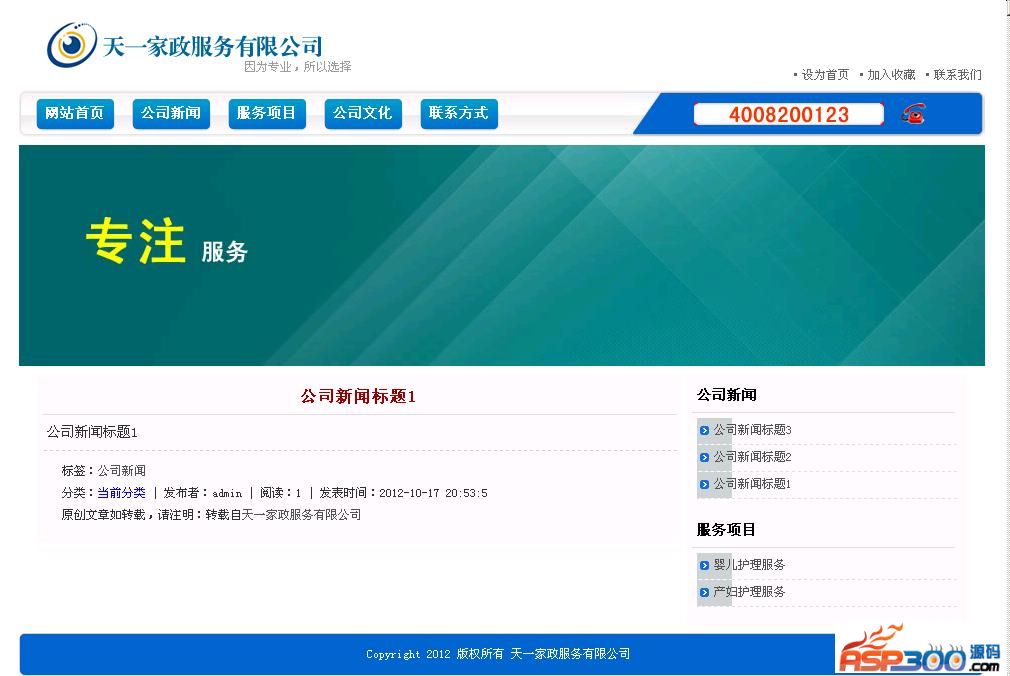Click the 发布者:admin text
This screenshot has width=1010, height=676.
[x=203, y=493]
